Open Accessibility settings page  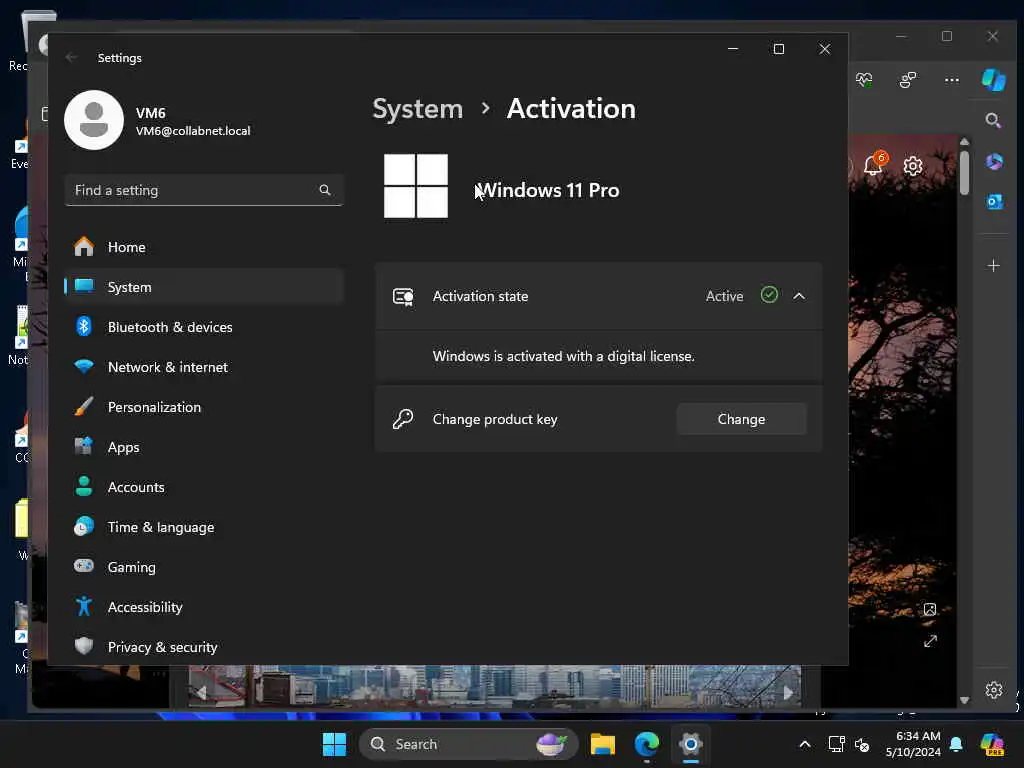[x=204, y=607]
